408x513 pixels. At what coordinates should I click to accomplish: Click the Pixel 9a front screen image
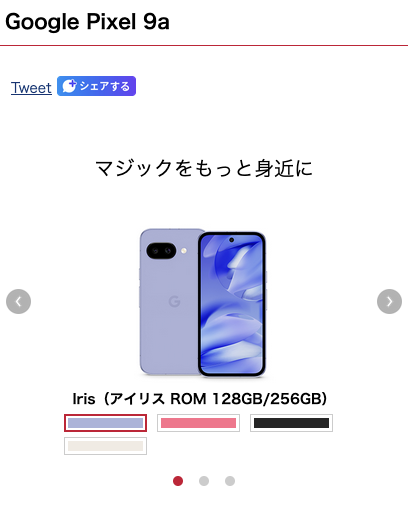[x=232, y=304]
